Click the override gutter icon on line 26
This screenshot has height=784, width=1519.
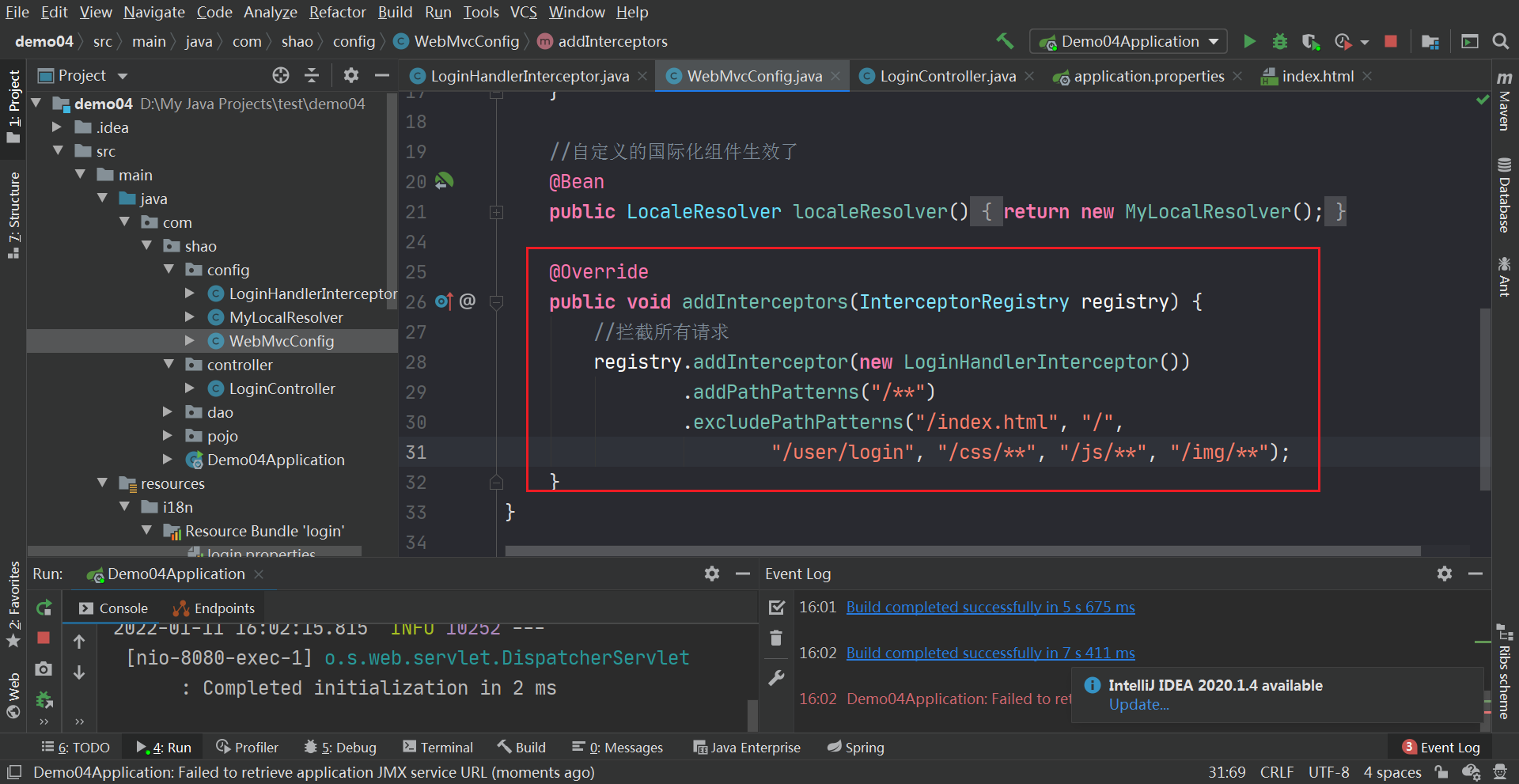coord(444,301)
